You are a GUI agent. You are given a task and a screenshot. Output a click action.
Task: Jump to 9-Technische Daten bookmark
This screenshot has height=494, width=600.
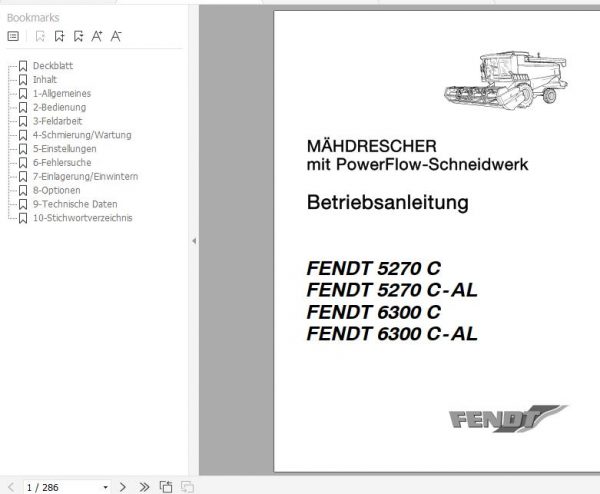point(75,204)
